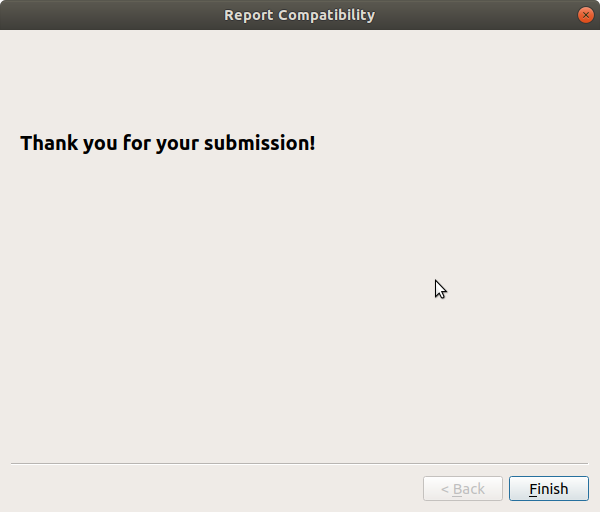
Task: Click the word Thank in heading
Action: (49, 143)
